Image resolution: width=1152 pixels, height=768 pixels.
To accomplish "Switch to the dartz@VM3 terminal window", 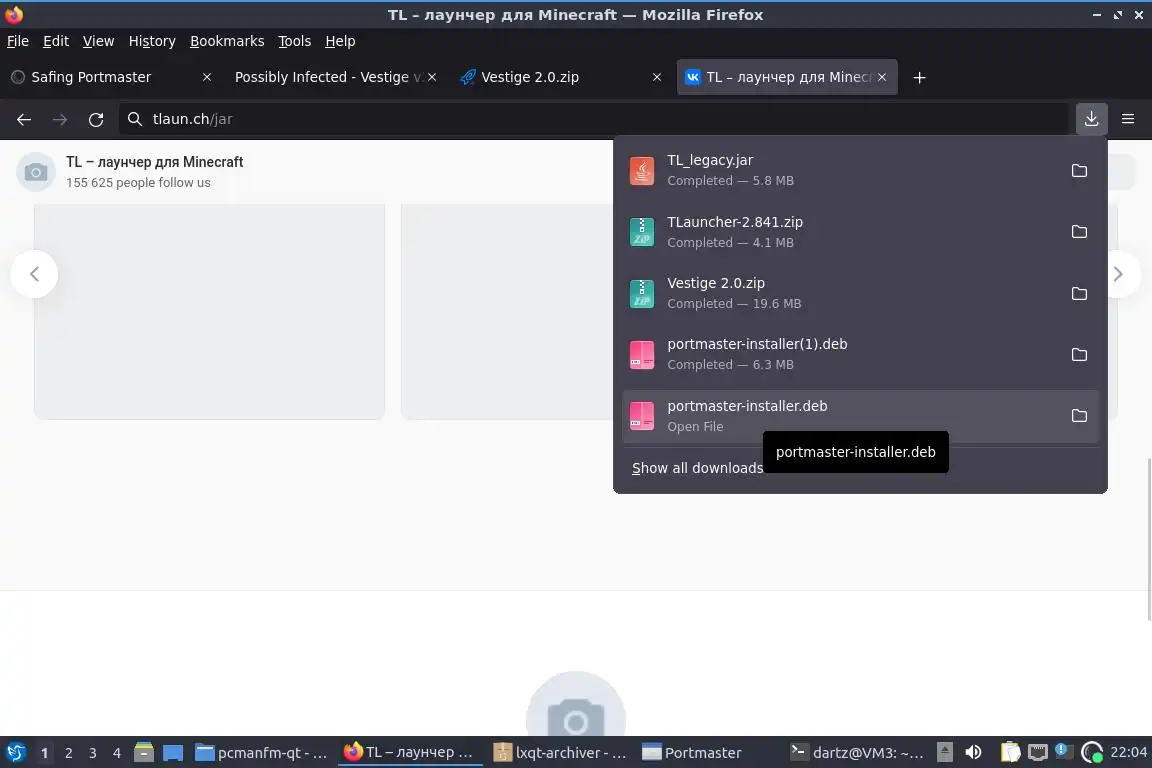I will click(x=857, y=753).
